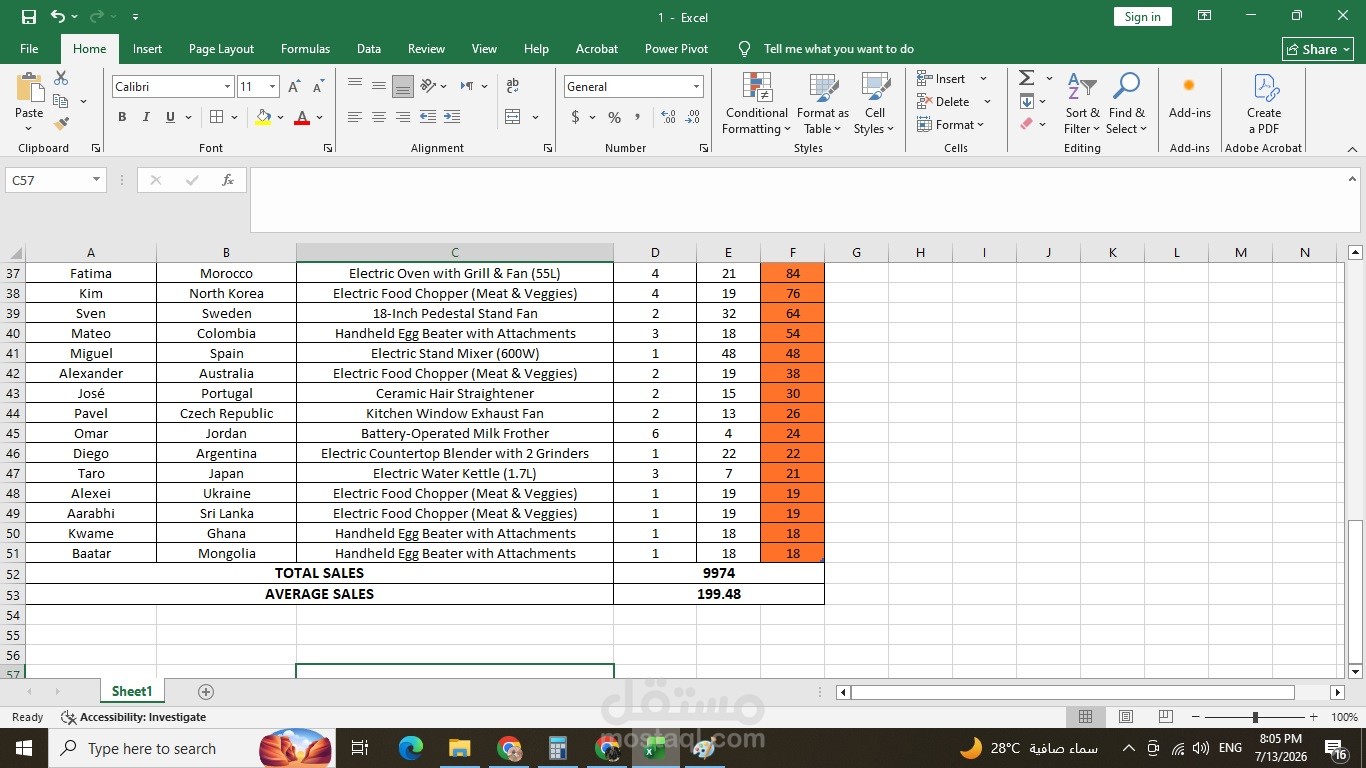Open the font name Calibri dropdown
This screenshot has width=1366, height=768.
point(227,87)
